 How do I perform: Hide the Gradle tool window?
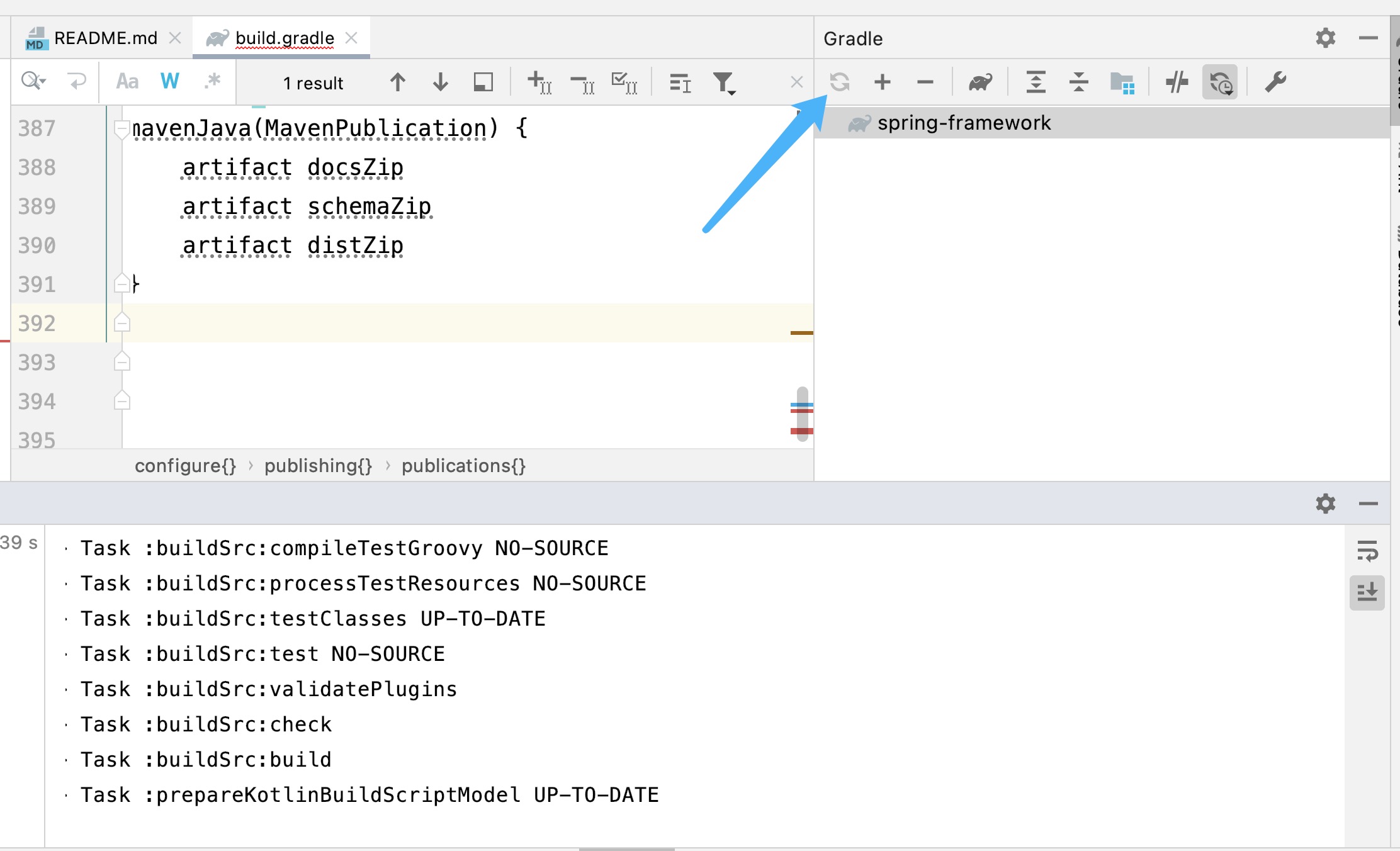click(x=1368, y=38)
